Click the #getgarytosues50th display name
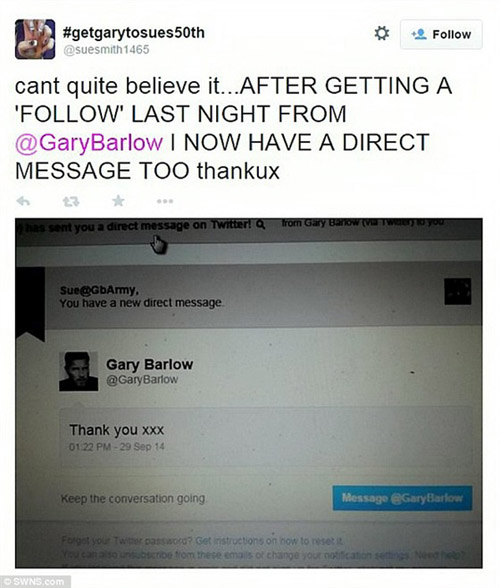 (134, 33)
